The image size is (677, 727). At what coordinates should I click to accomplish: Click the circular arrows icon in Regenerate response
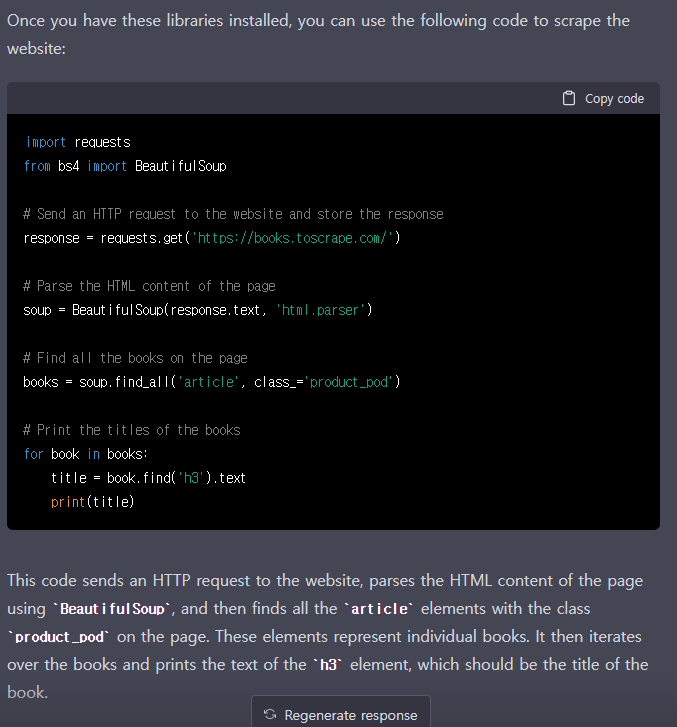point(270,714)
